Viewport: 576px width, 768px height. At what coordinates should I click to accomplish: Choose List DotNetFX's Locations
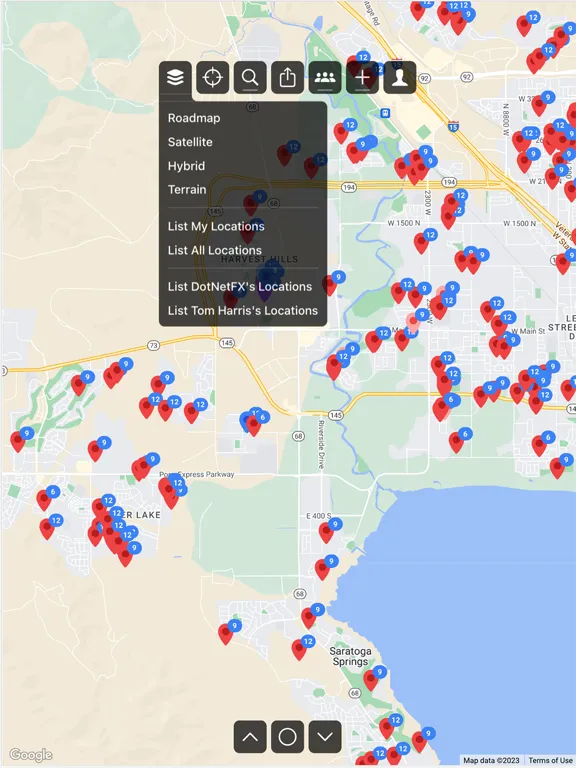pyautogui.click(x=240, y=287)
